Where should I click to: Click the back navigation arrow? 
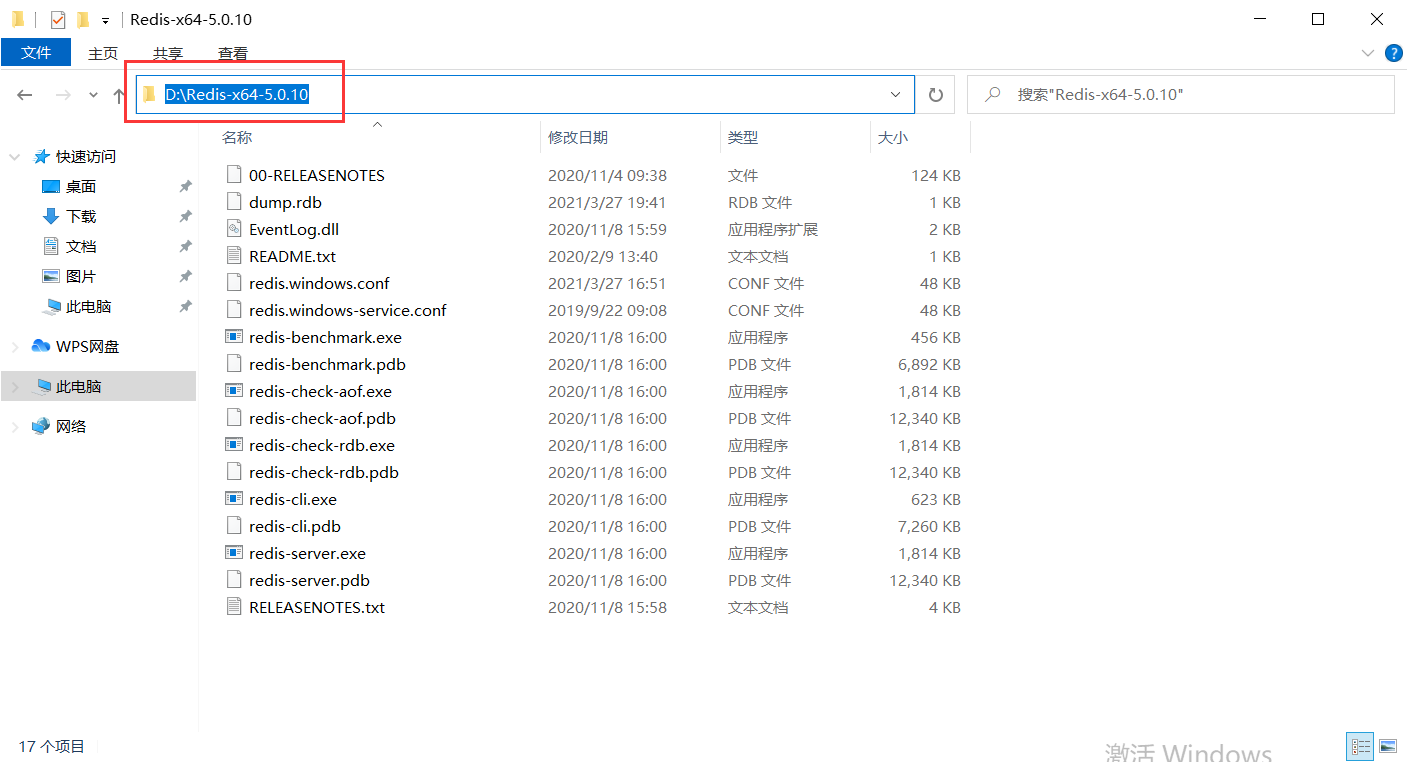tap(25, 94)
